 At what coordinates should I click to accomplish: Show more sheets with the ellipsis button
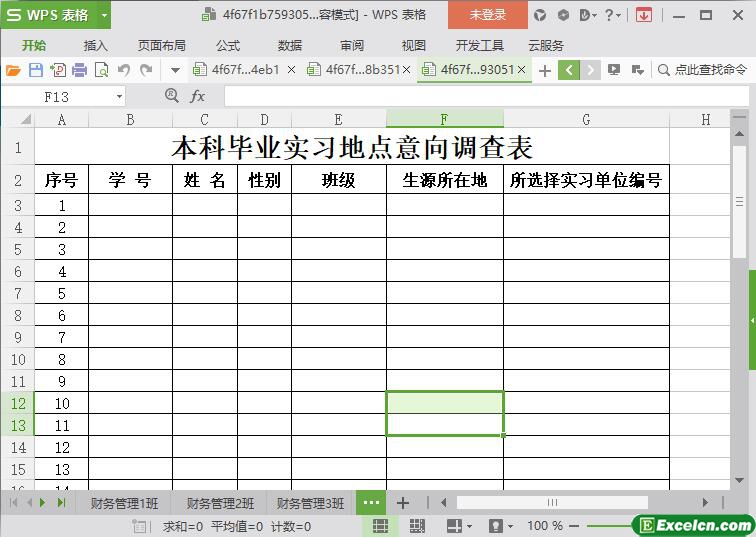click(x=371, y=503)
